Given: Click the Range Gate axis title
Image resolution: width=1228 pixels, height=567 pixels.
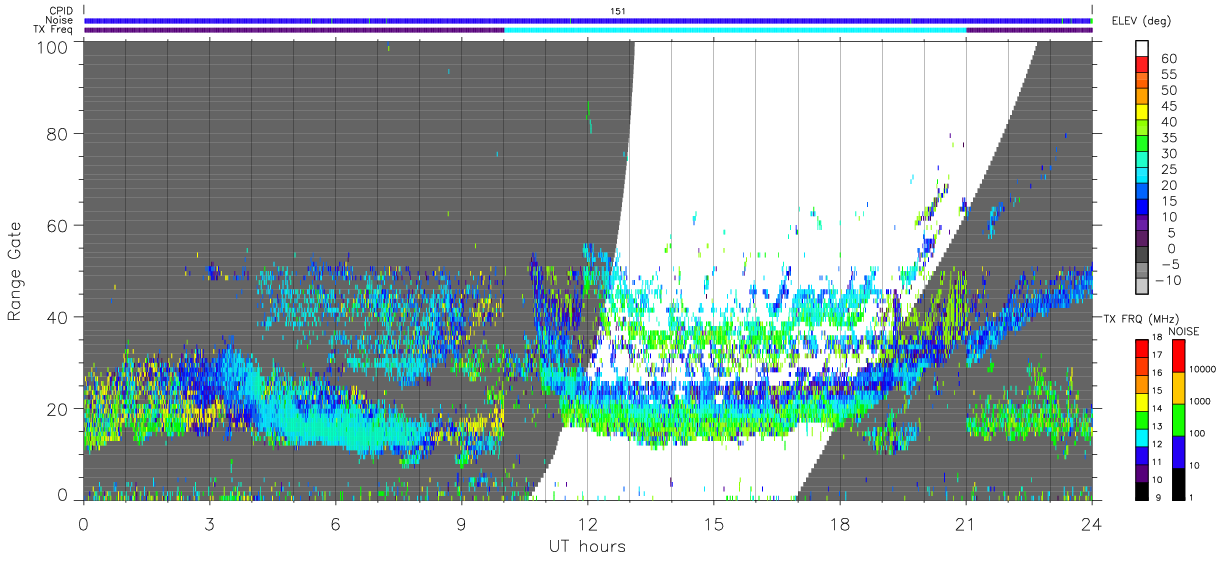Looking at the screenshot, I should pyautogui.click(x=15, y=271).
